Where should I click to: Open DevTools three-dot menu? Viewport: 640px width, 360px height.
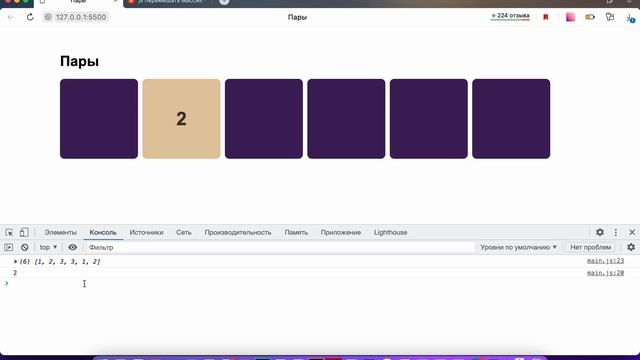616,232
